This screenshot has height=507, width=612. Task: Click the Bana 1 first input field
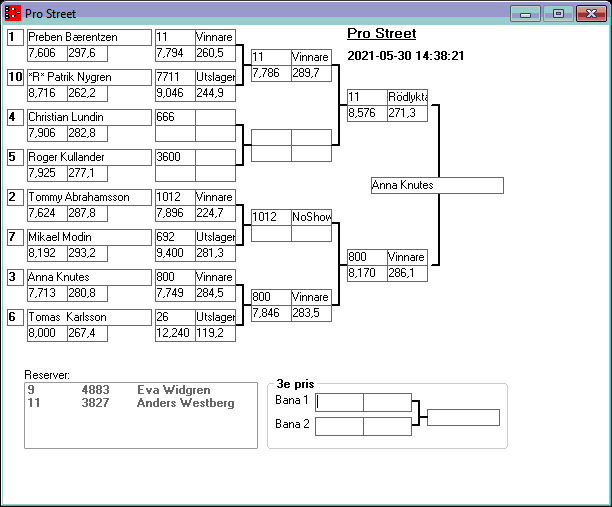click(339, 402)
